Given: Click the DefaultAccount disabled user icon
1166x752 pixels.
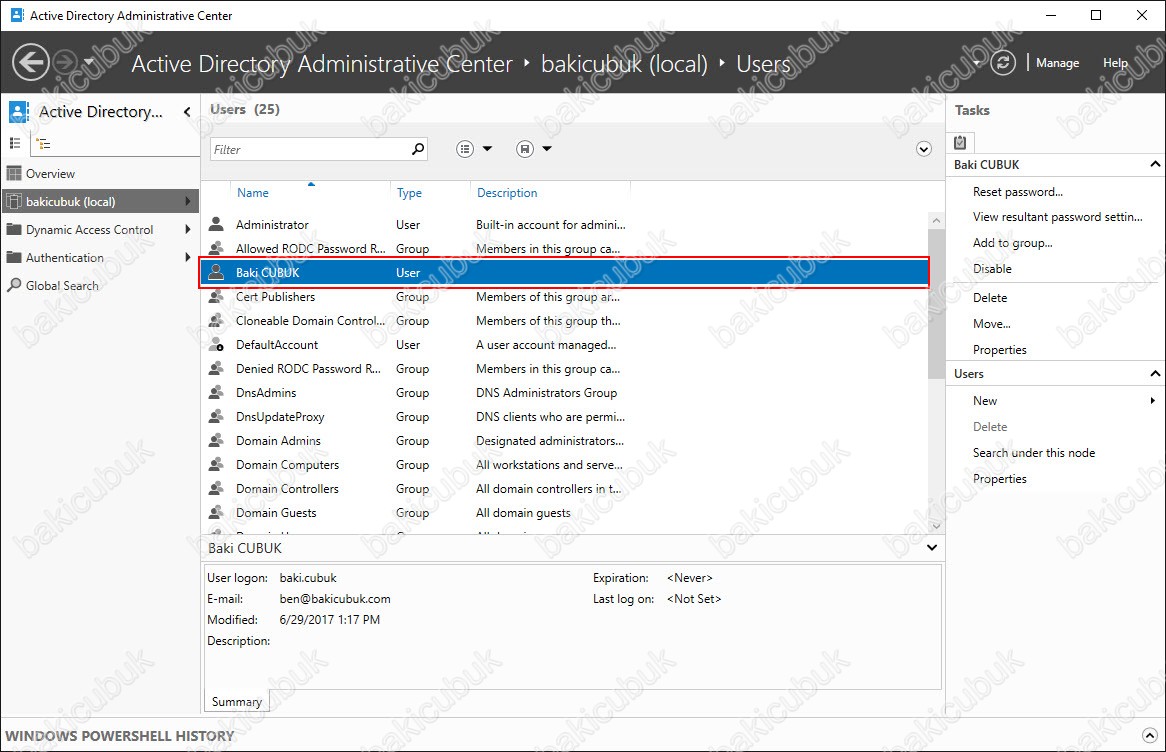Looking at the screenshot, I should pyautogui.click(x=216, y=344).
